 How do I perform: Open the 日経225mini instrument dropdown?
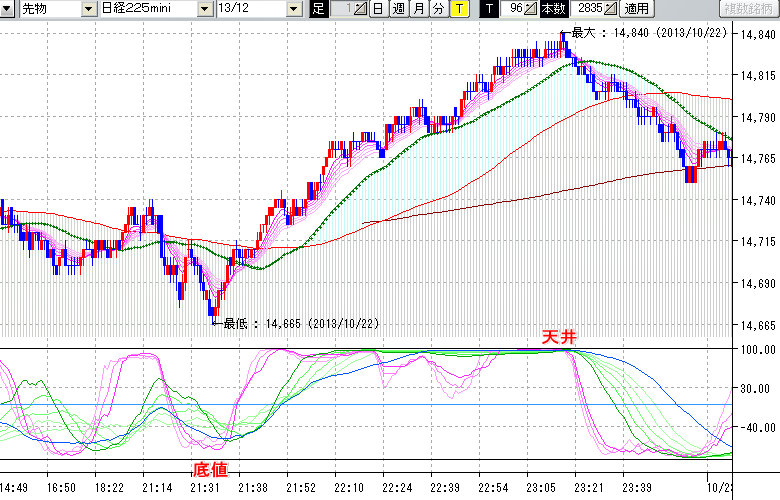point(204,8)
